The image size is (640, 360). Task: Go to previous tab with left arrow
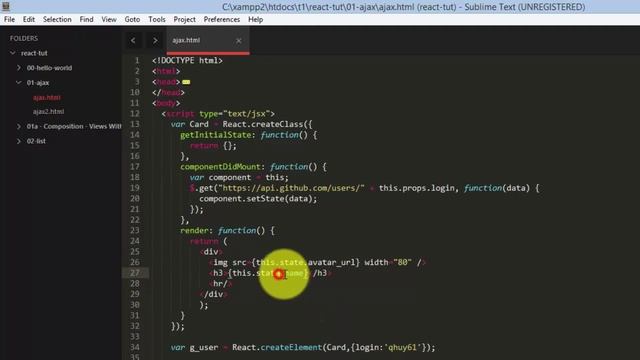click(x=133, y=40)
